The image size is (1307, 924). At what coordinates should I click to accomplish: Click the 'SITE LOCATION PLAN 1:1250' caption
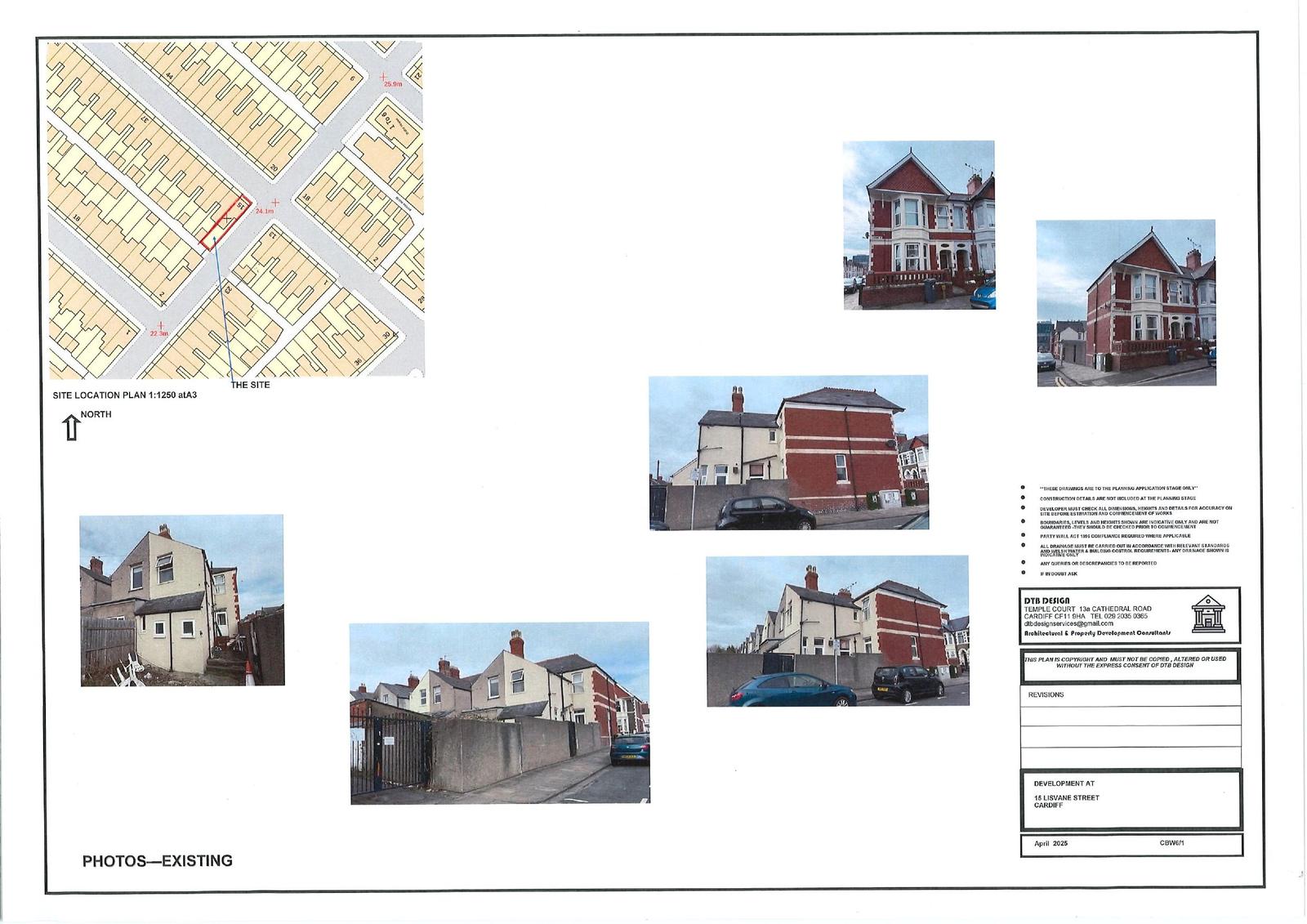(x=125, y=395)
